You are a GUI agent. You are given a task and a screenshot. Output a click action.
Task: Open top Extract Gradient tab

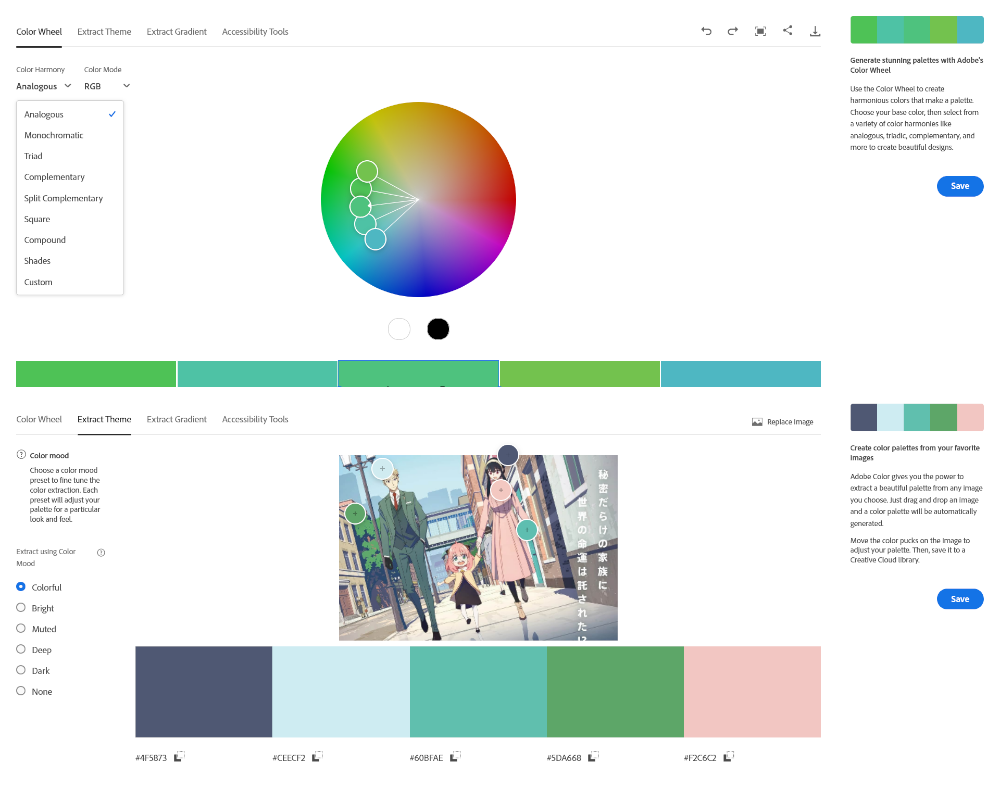(x=177, y=32)
